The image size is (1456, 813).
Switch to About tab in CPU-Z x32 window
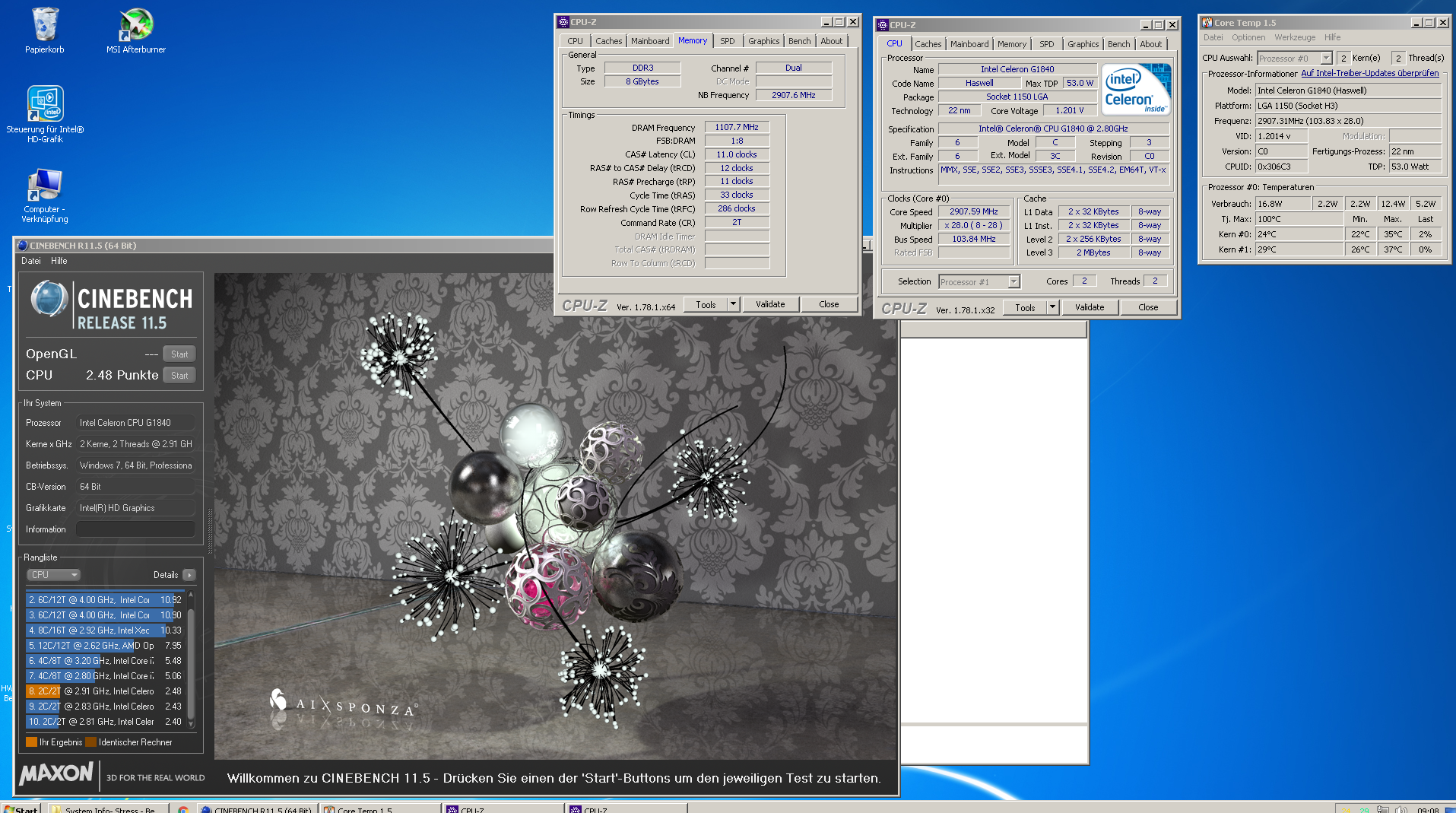(x=1150, y=44)
